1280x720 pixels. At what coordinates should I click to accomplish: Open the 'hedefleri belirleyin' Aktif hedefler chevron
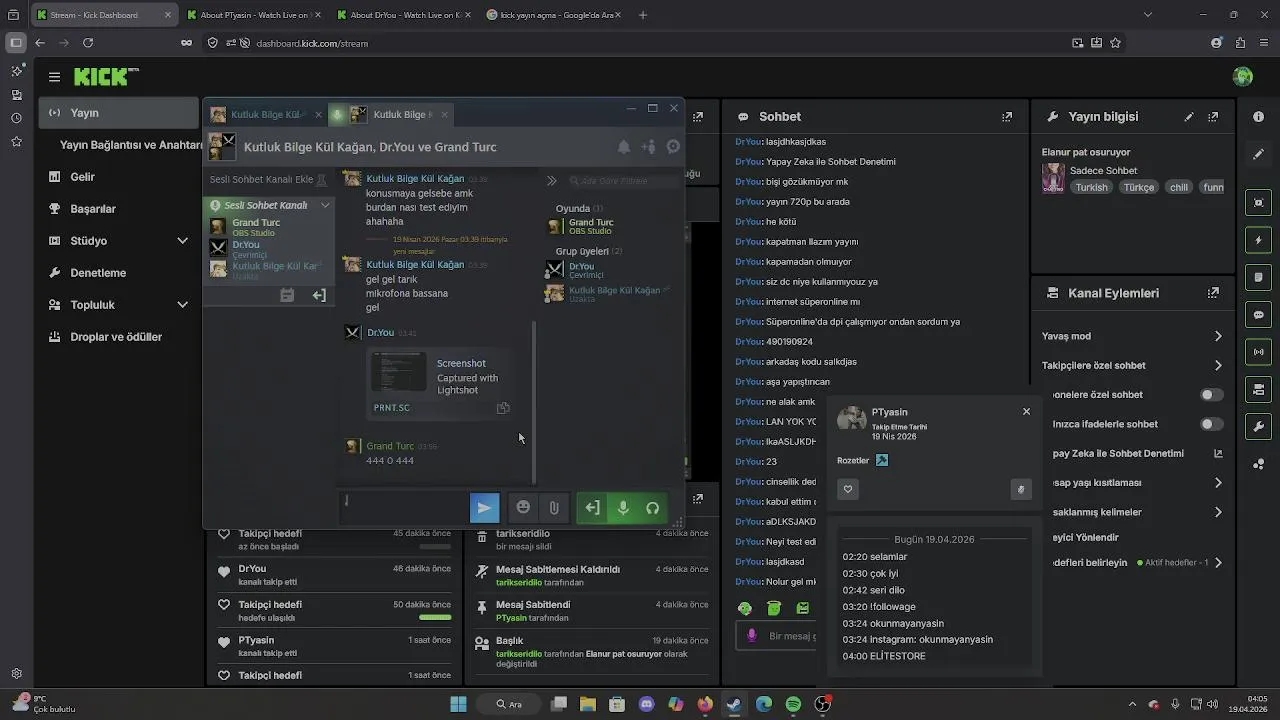click(1218, 563)
